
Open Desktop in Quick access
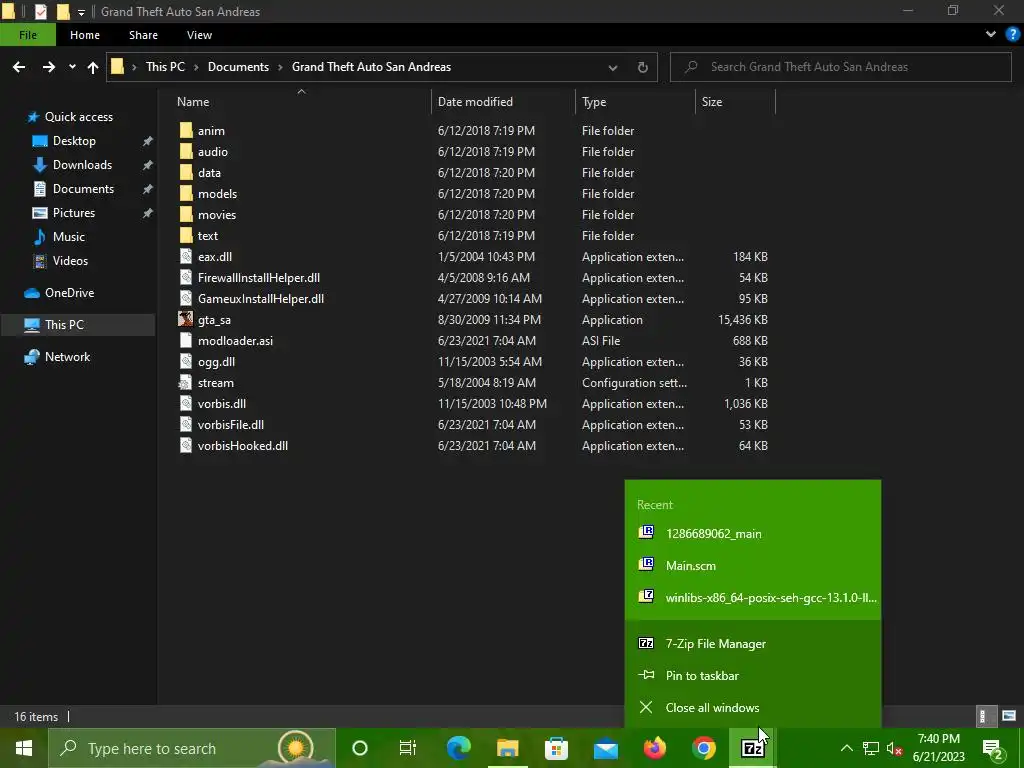click(x=74, y=140)
